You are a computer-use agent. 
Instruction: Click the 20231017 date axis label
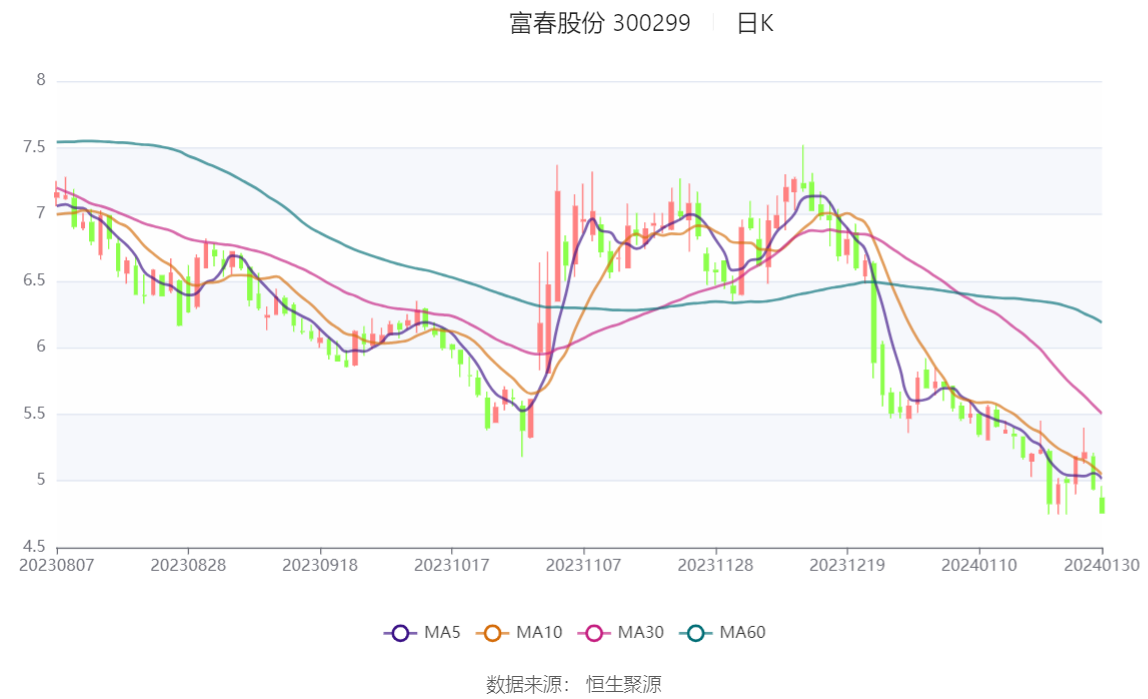452,566
